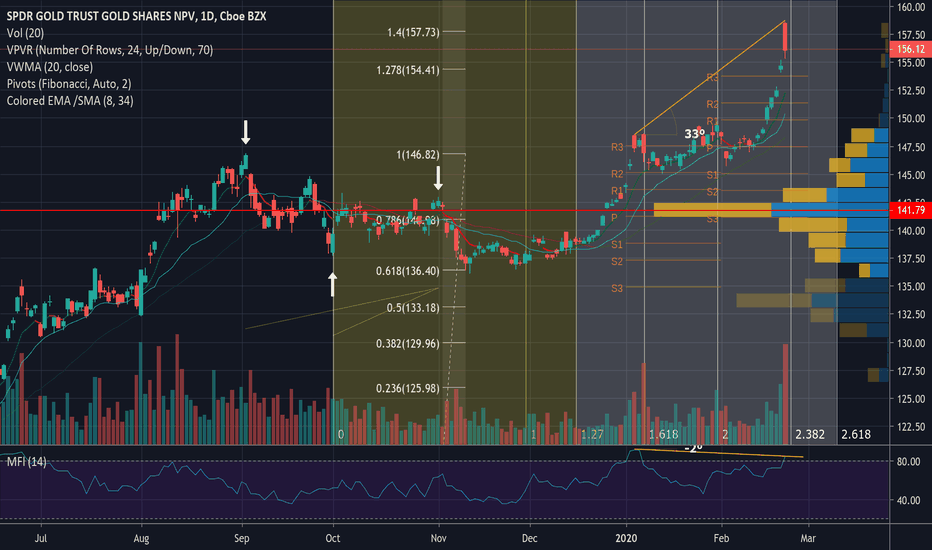Viewport: 932px width, 550px height.
Task: Click the 145.00 price axis label
Action: pyautogui.click(x=911, y=175)
